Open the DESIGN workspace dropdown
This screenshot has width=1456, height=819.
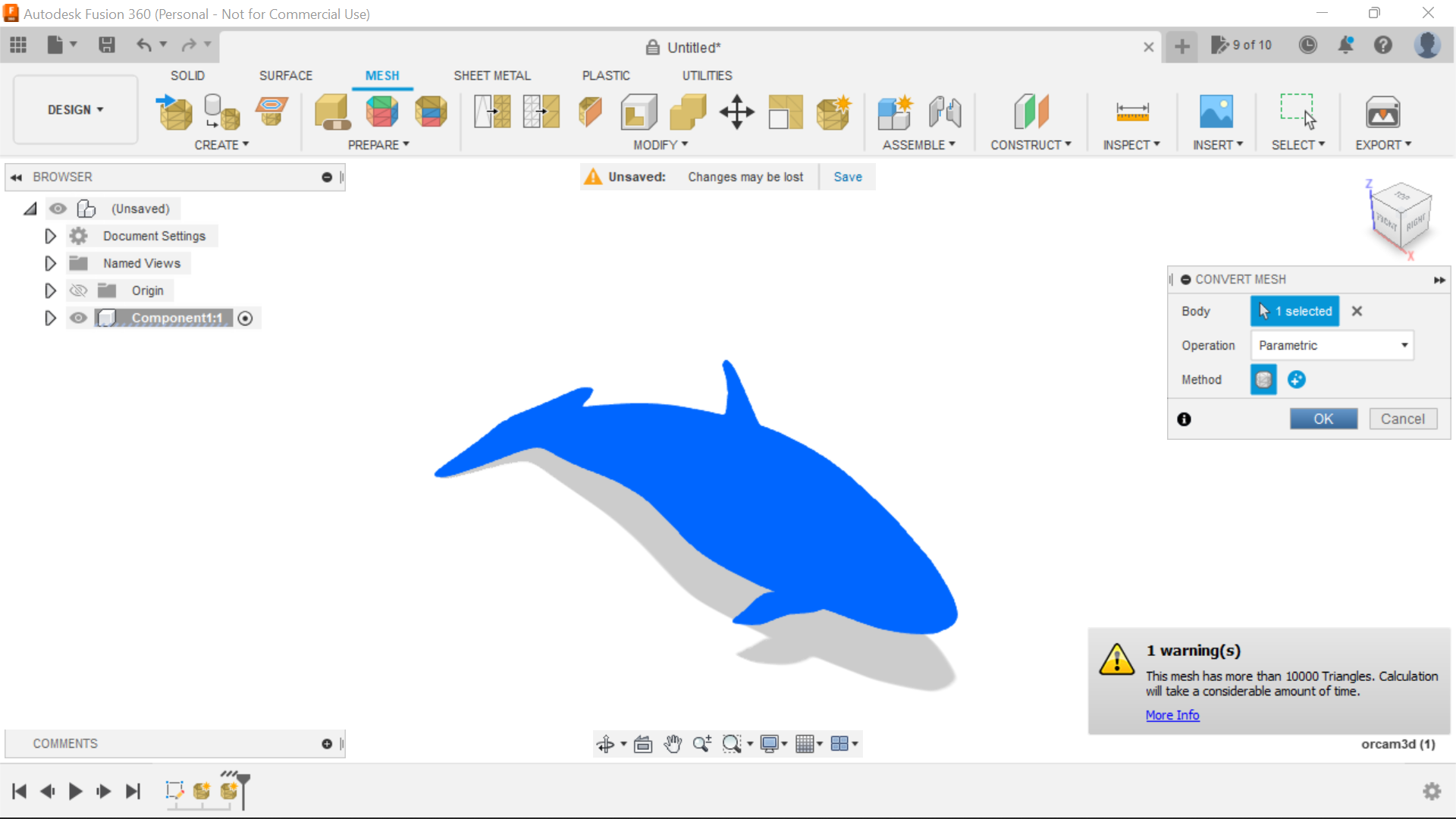click(74, 109)
